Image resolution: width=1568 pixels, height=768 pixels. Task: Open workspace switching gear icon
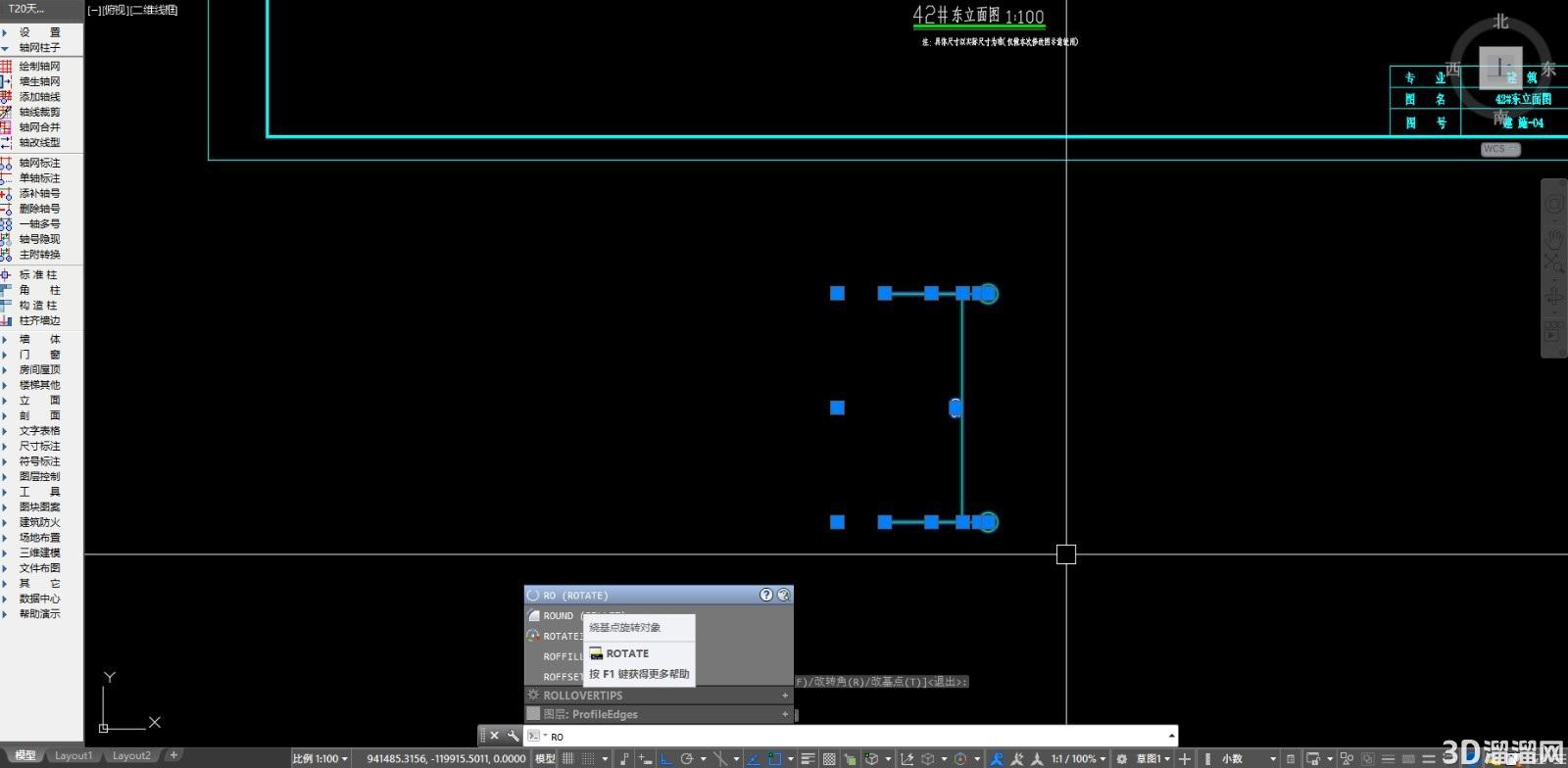(x=1121, y=758)
